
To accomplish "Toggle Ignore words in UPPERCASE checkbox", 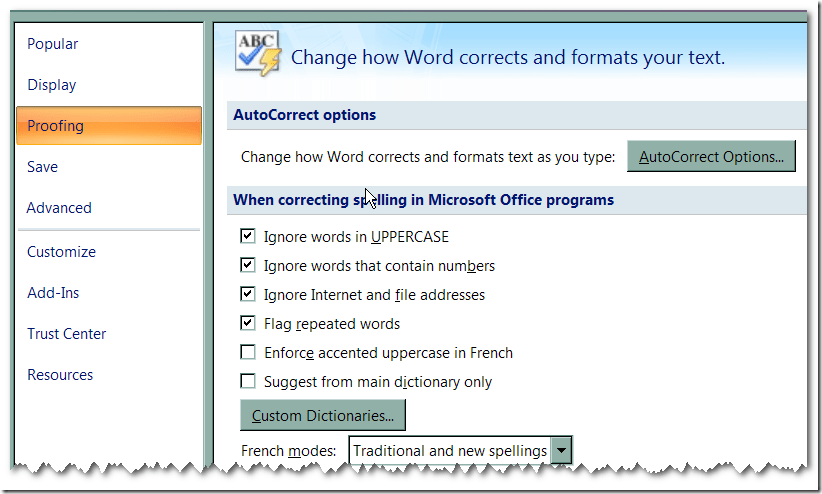I will [248, 237].
